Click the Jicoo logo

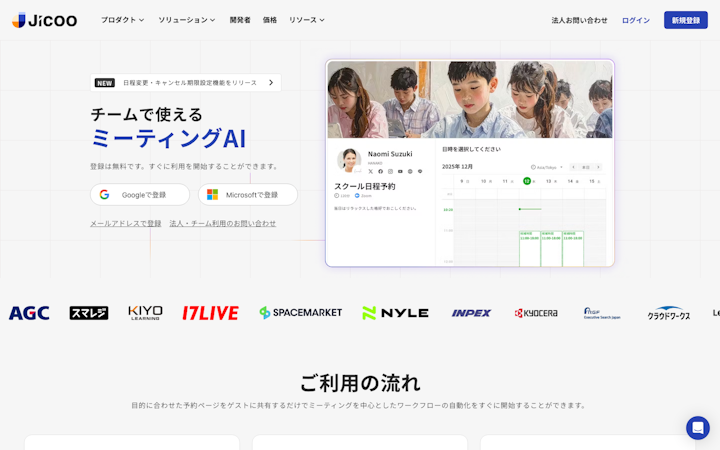tap(44, 20)
